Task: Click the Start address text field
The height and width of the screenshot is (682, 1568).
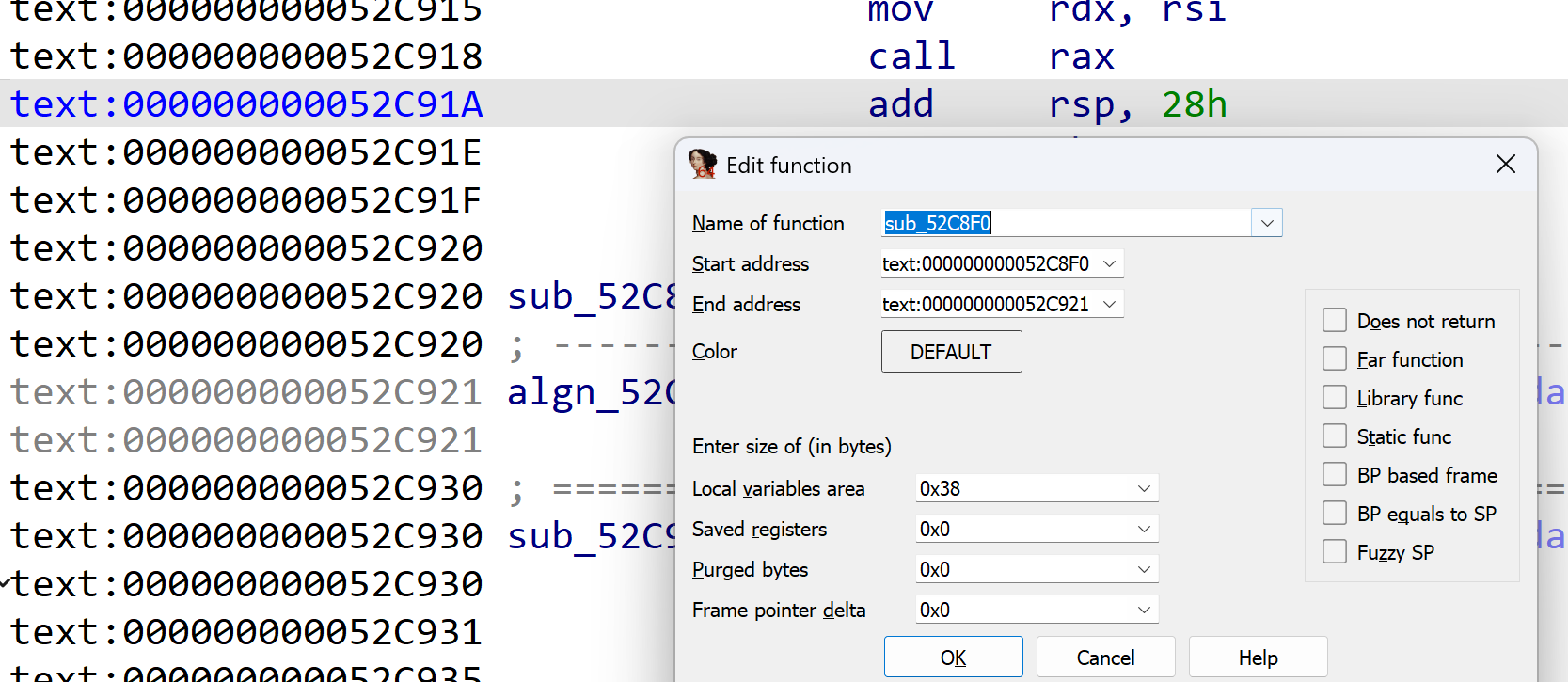Action: 988,263
